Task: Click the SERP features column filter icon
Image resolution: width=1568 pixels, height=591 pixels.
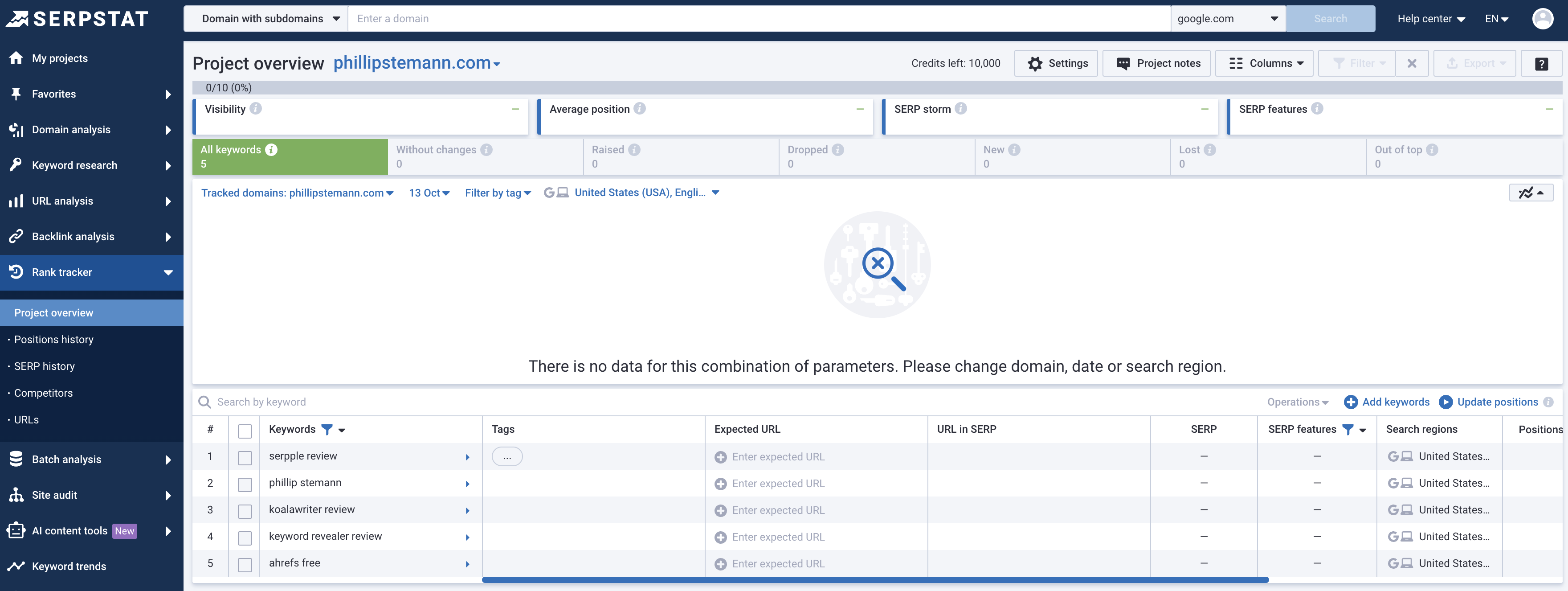Action: [1347, 430]
